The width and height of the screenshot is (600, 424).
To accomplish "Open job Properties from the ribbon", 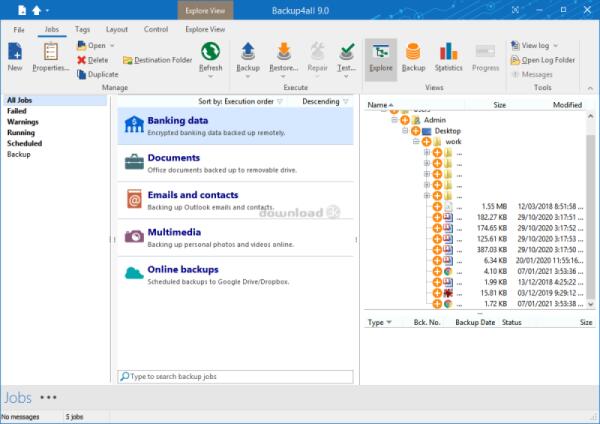I will pyautogui.click(x=50, y=56).
